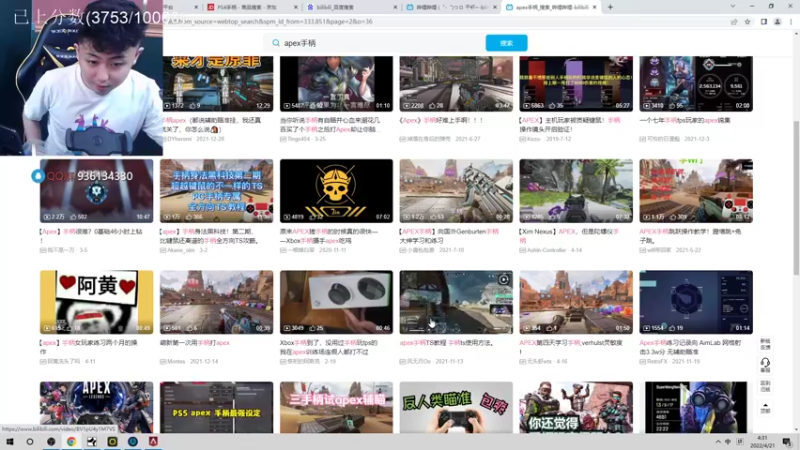This screenshot has width=800, height=450.
Task: Open the 你还觉得 legends thumbnail video
Action: pyautogui.click(x=576, y=407)
